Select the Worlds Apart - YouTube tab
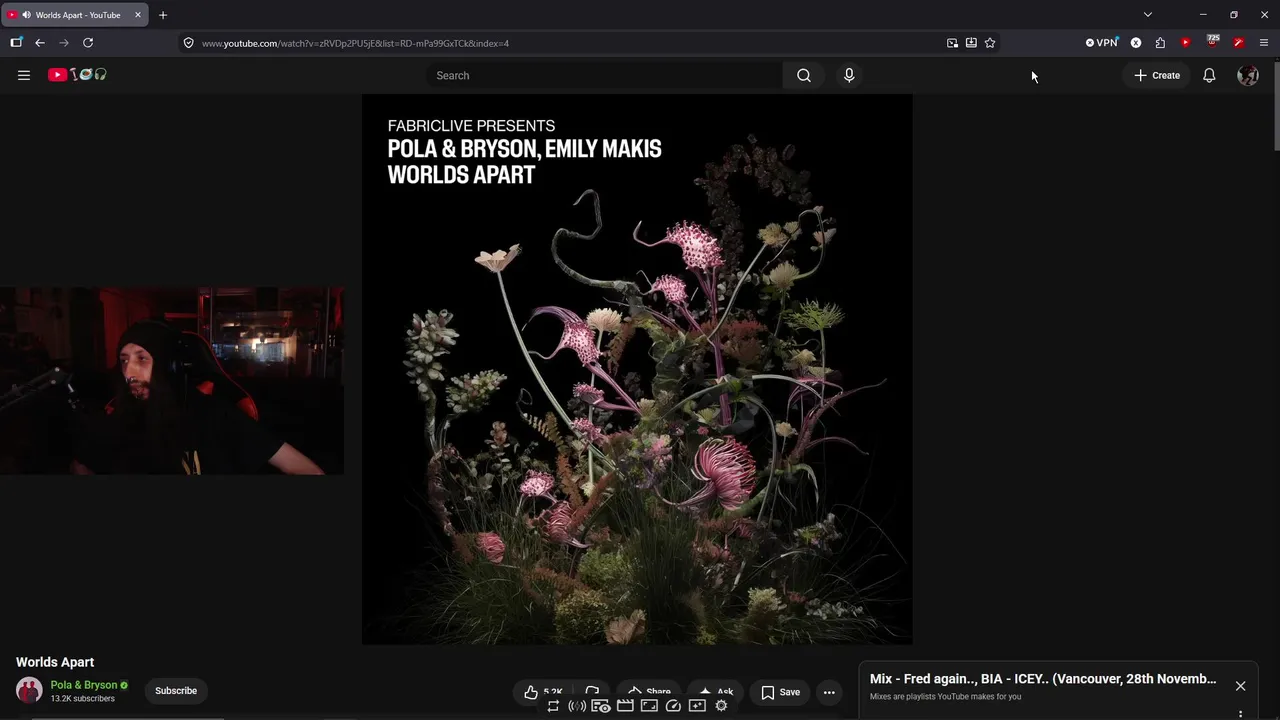 coord(76,15)
